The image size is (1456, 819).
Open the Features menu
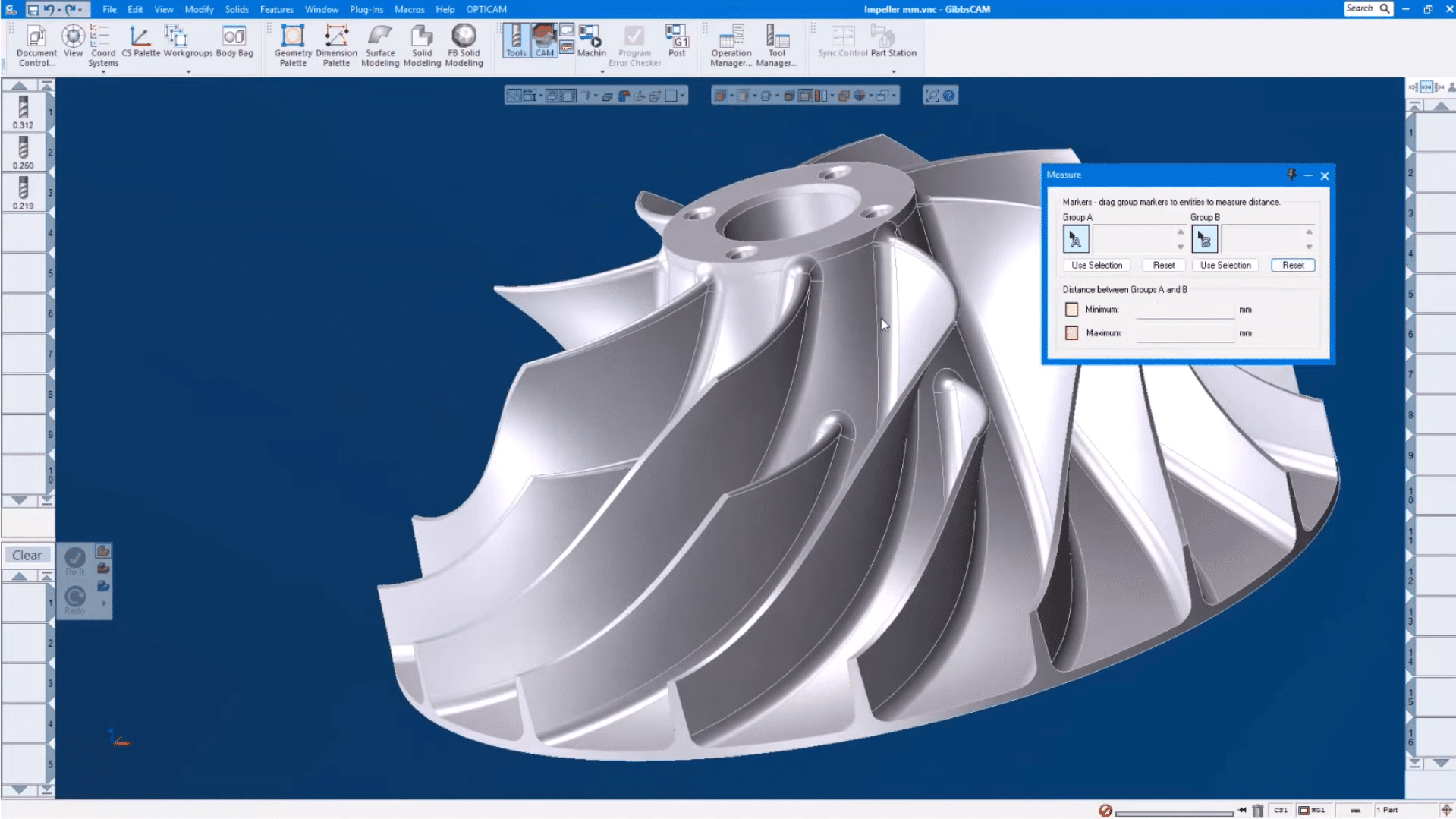pos(276,9)
